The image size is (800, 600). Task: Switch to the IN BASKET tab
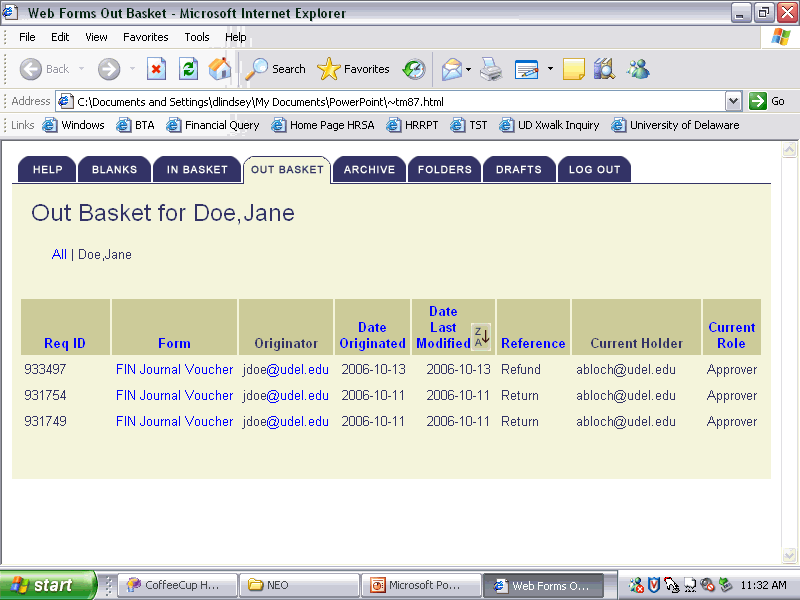[x=197, y=170]
